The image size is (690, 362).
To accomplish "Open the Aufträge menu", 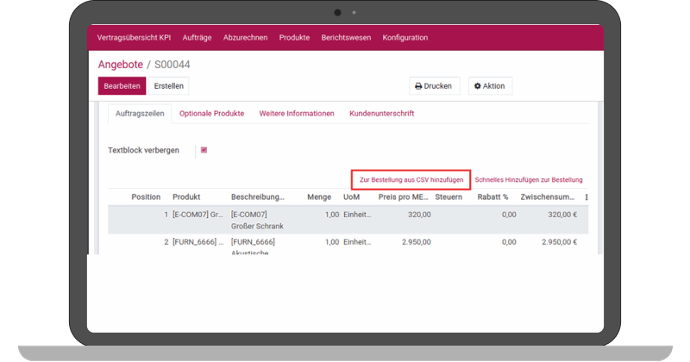I will pos(197,37).
